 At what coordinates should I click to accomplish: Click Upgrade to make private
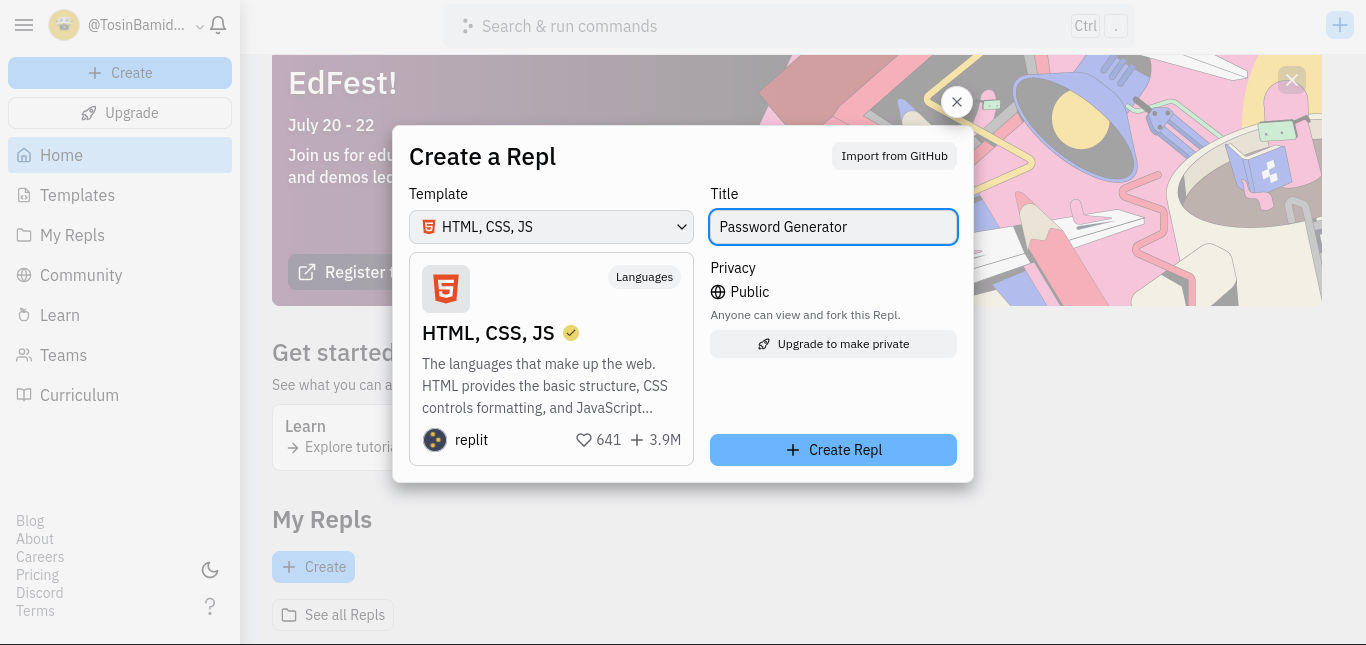point(833,344)
